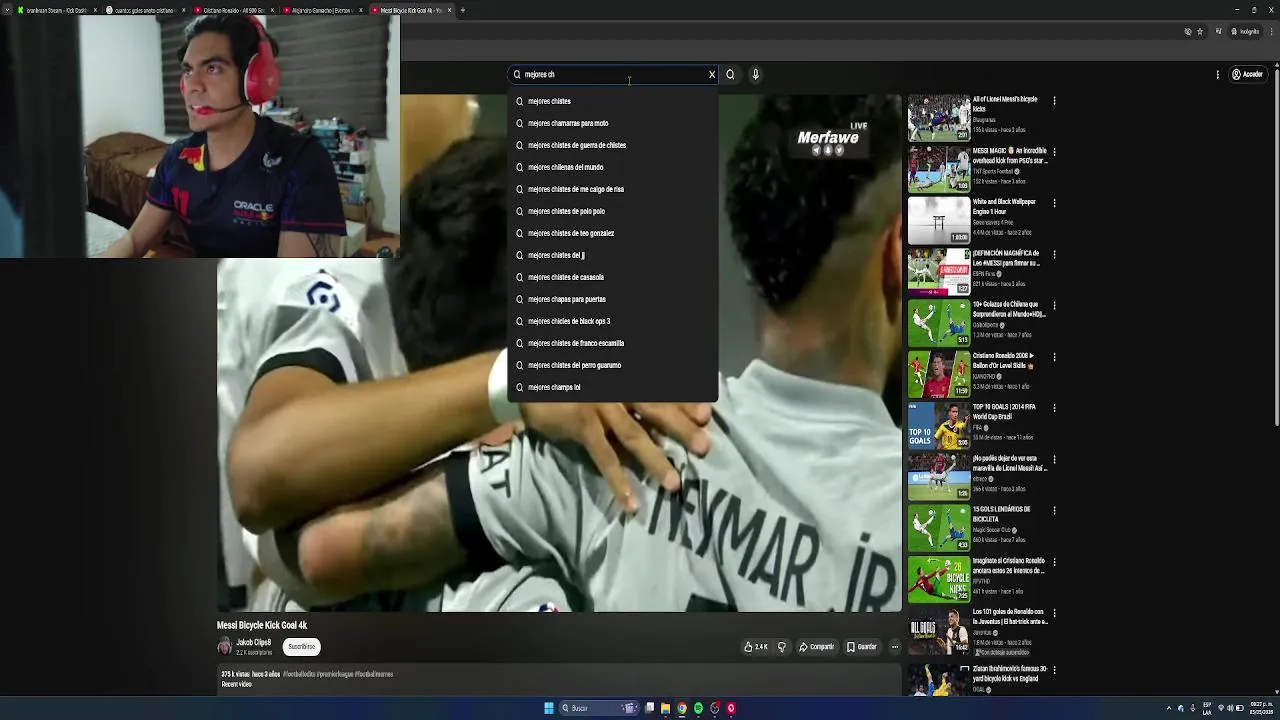The width and height of the screenshot is (1280, 720).
Task: Open the #footballedits hashtag link
Action: [x=298, y=674]
